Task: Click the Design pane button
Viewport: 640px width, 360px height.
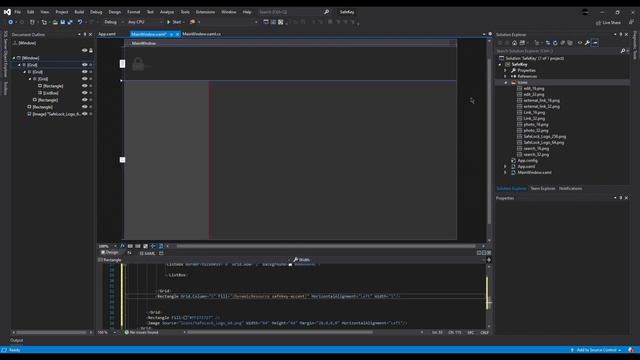Action: 110,253
